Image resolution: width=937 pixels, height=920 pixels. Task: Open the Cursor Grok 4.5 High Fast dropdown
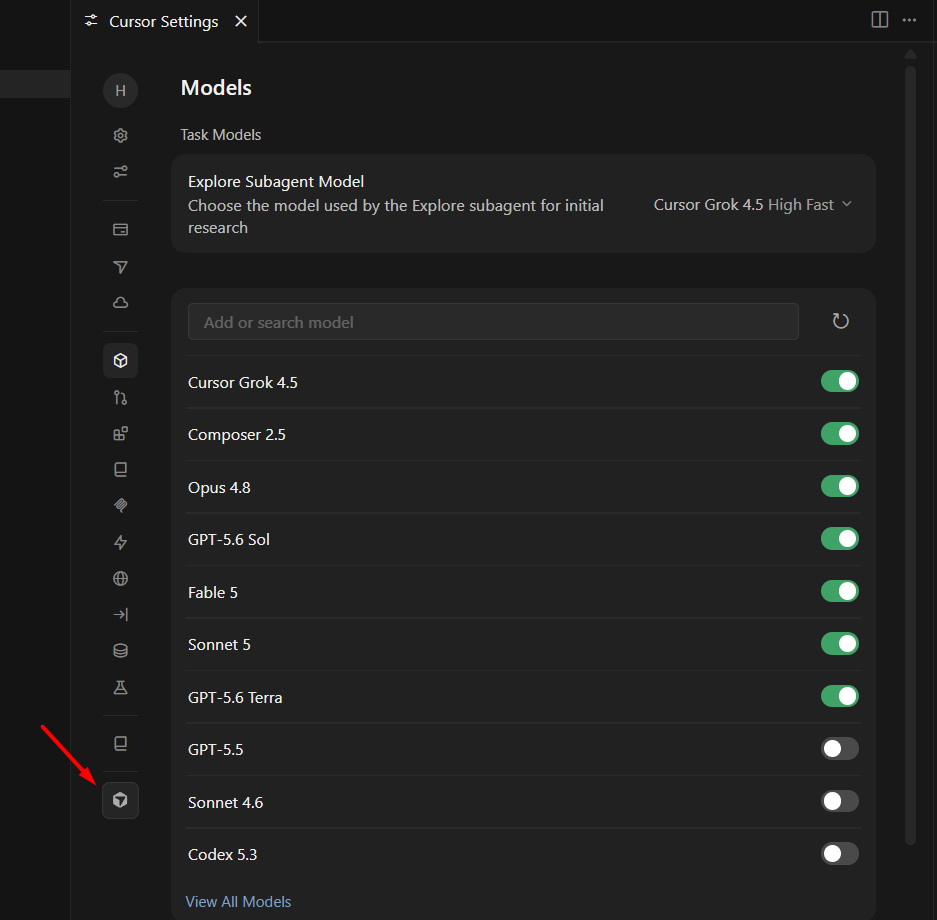pos(752,205)
